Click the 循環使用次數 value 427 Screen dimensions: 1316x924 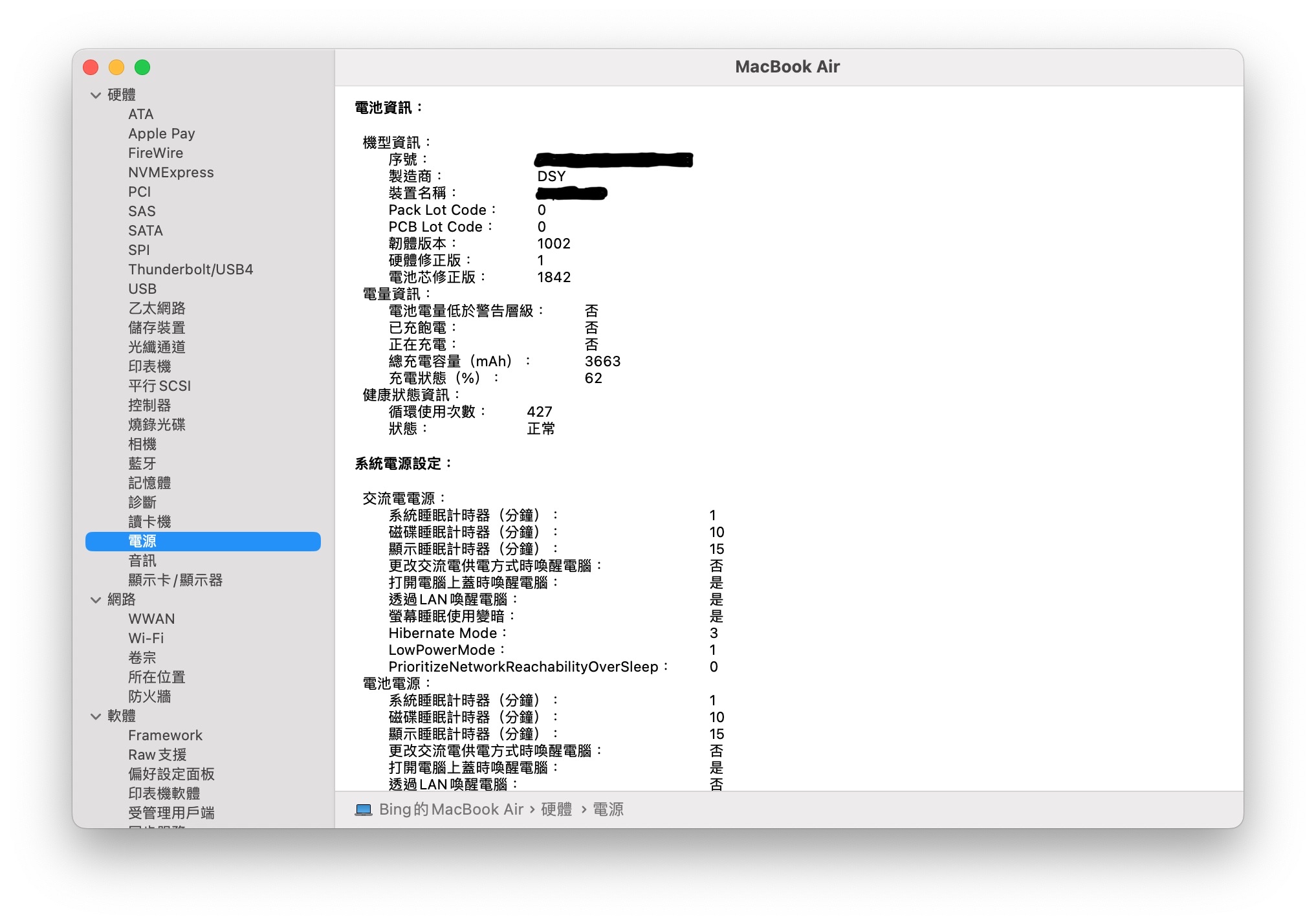540,412
